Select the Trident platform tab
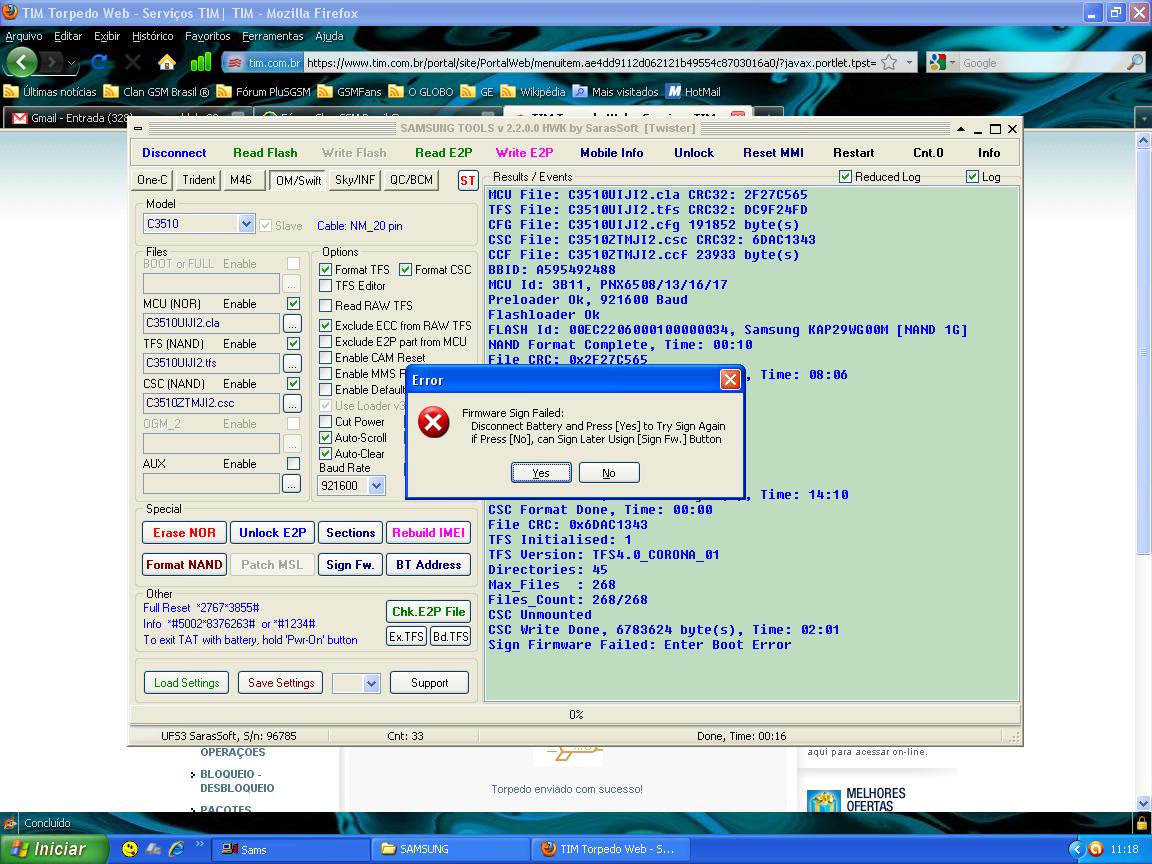Screen dimensions: 1152x864 coord(198,180)
